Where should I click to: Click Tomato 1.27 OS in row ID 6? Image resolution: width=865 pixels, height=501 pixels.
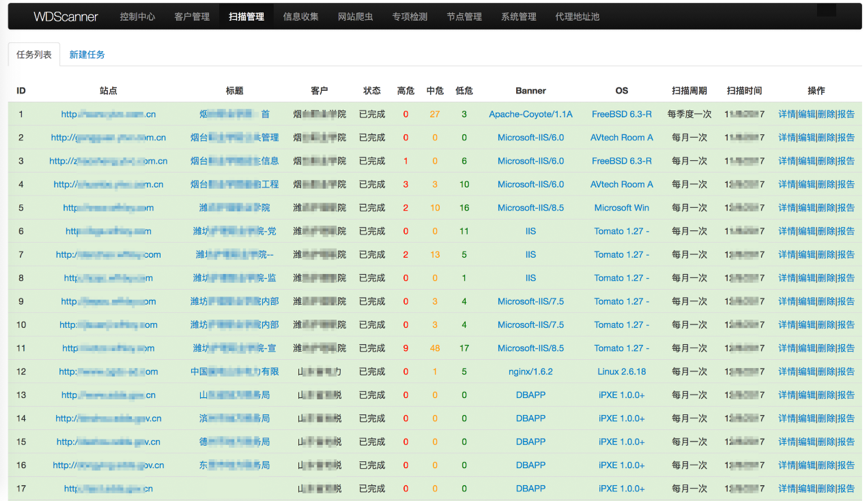pos(622,231)
